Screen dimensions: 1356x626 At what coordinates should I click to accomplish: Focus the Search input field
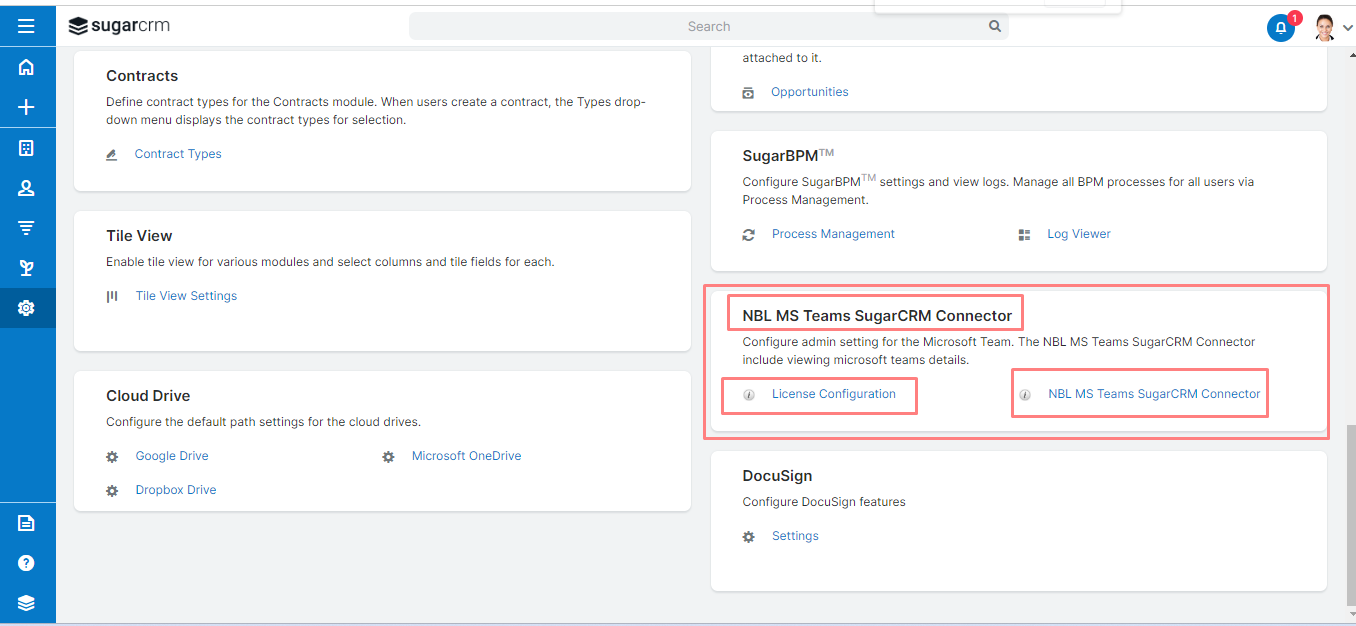709,26
